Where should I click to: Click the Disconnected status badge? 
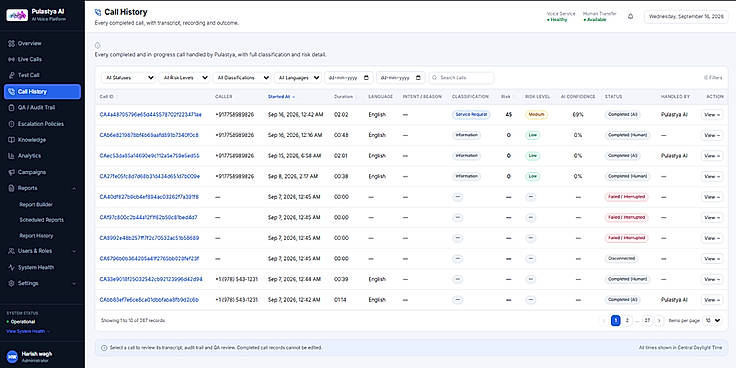[621, 259]
